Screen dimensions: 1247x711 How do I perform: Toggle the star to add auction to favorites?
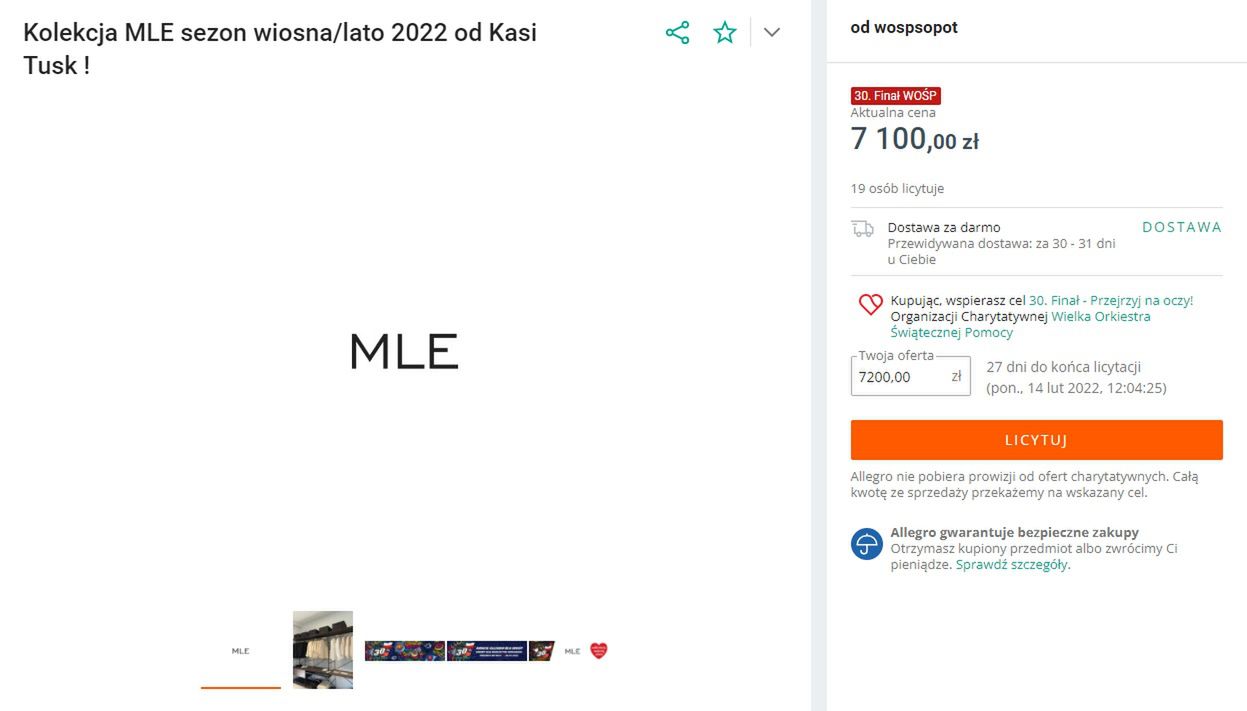tap(724, 31)
